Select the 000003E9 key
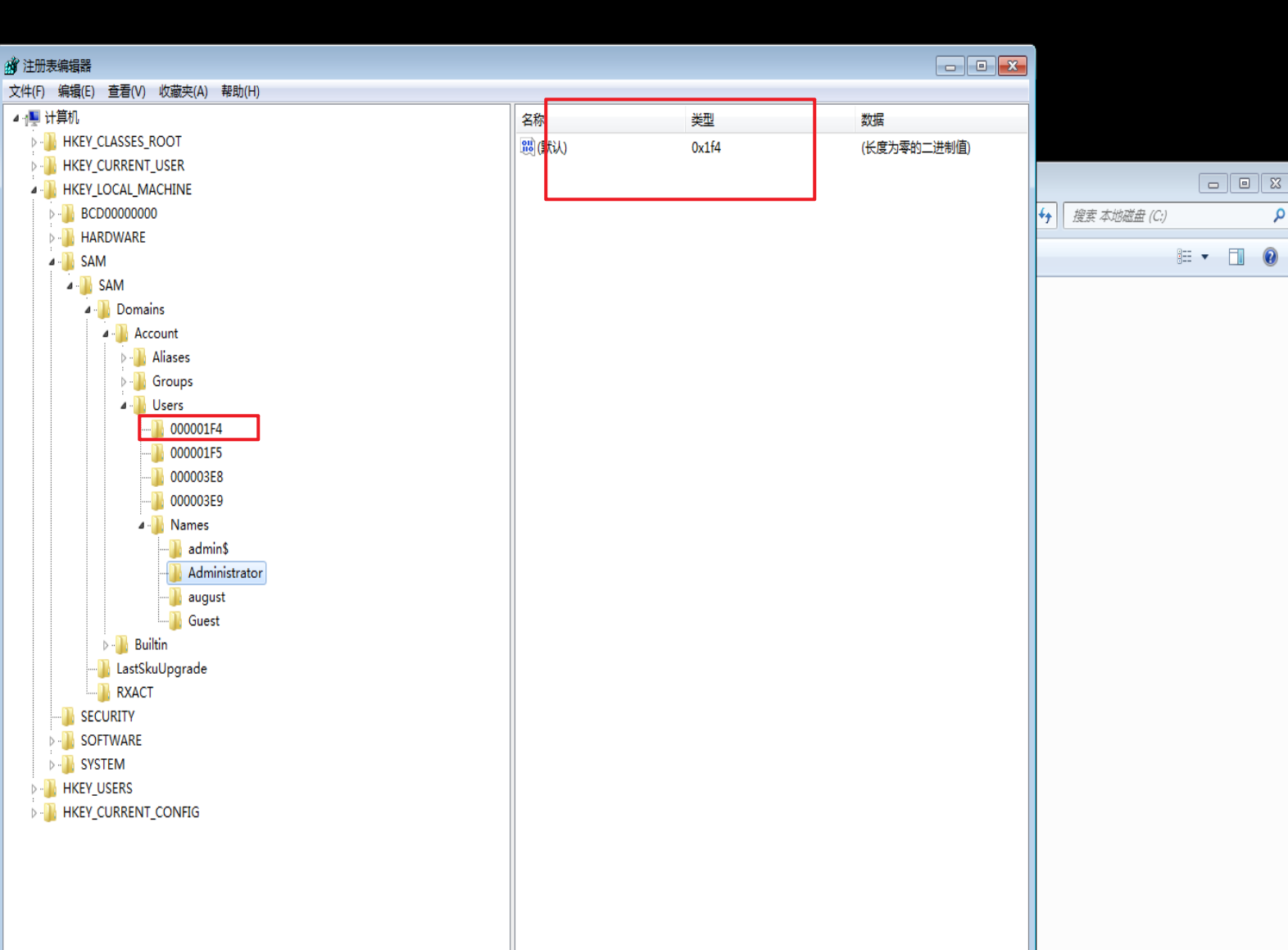1288x950 pixels. [197, 501]
